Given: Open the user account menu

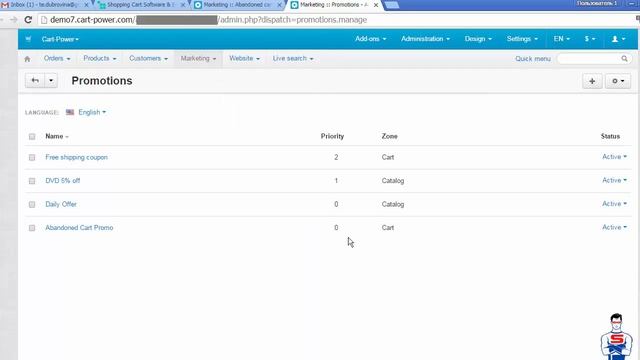Looking at the screenshot, I should (x=618, y=39).
